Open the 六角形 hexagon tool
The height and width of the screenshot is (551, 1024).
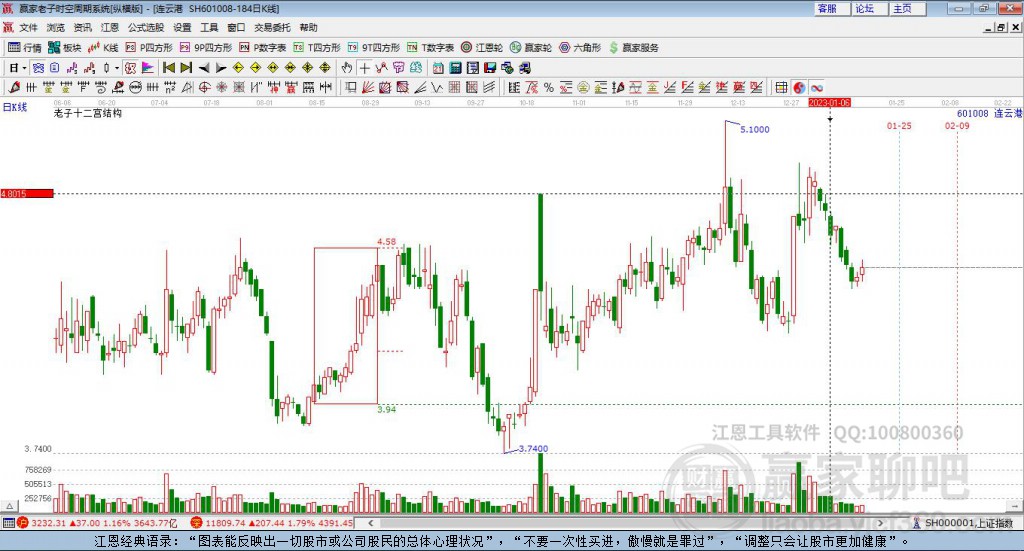tap(580, 48)
